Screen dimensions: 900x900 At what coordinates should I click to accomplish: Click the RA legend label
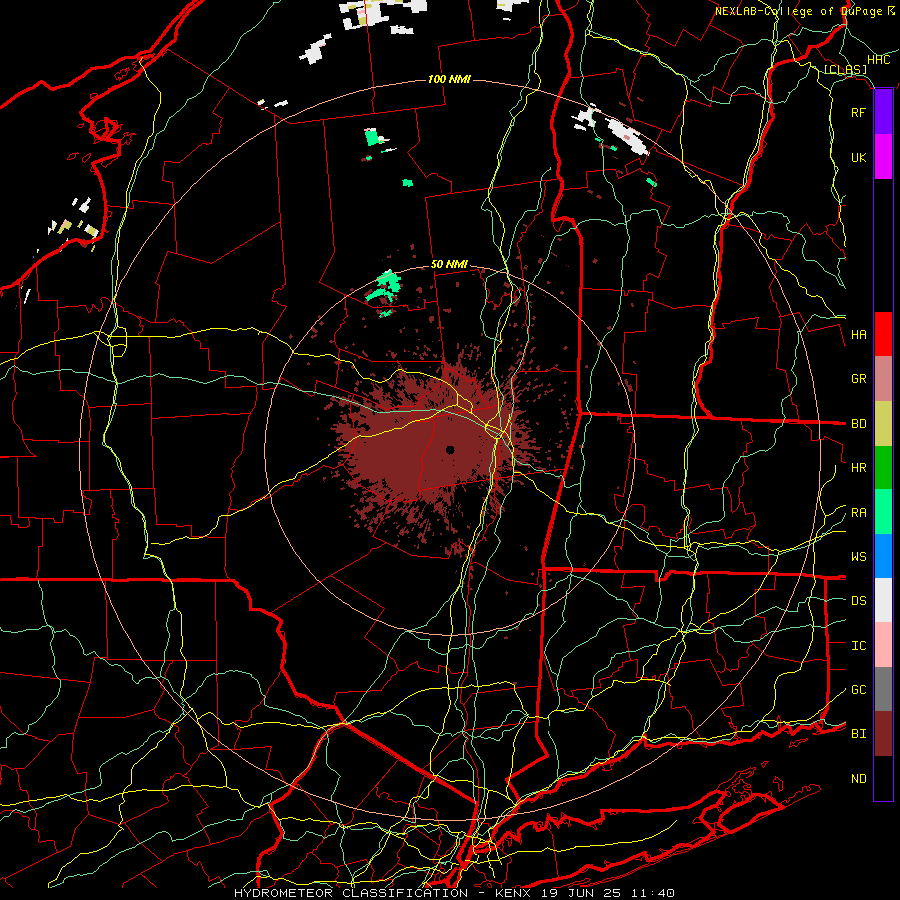point(859,513)
